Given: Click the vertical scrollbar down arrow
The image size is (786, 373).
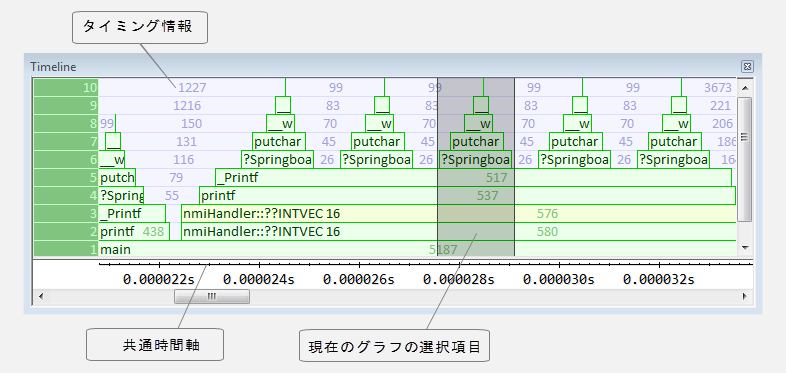Looking at the screenshot, I should (x=745, y=248).
